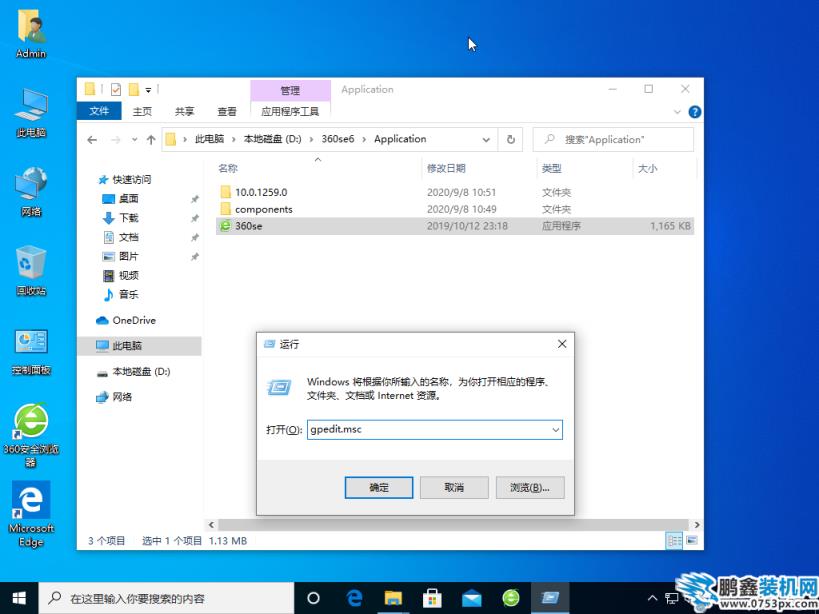Viewport: 819px width, 614px height.
Task: Switch to large icons view in status bar
Action: point(690,541)
